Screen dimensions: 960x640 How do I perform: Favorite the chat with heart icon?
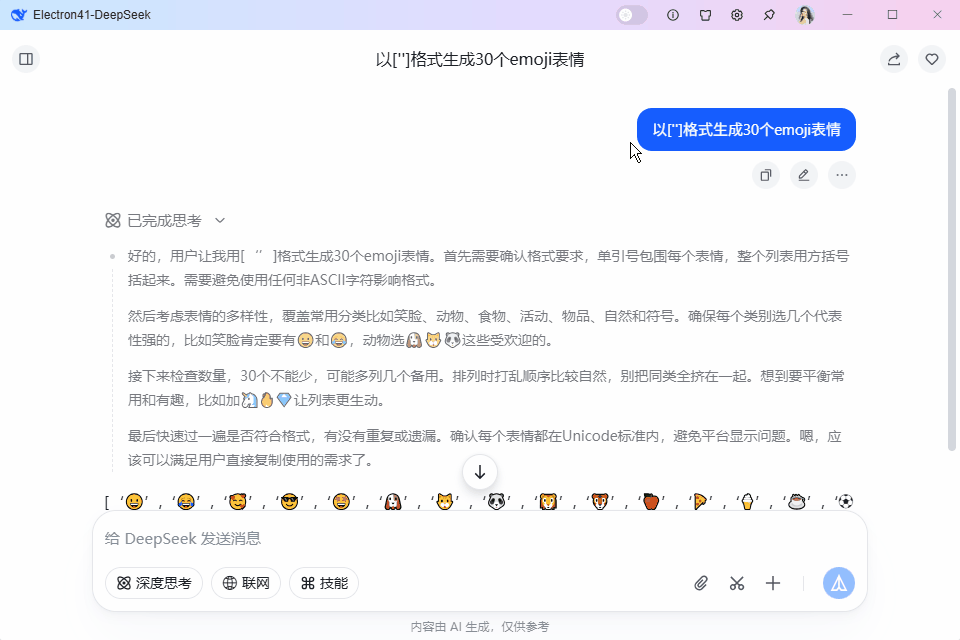pos(932,59)
